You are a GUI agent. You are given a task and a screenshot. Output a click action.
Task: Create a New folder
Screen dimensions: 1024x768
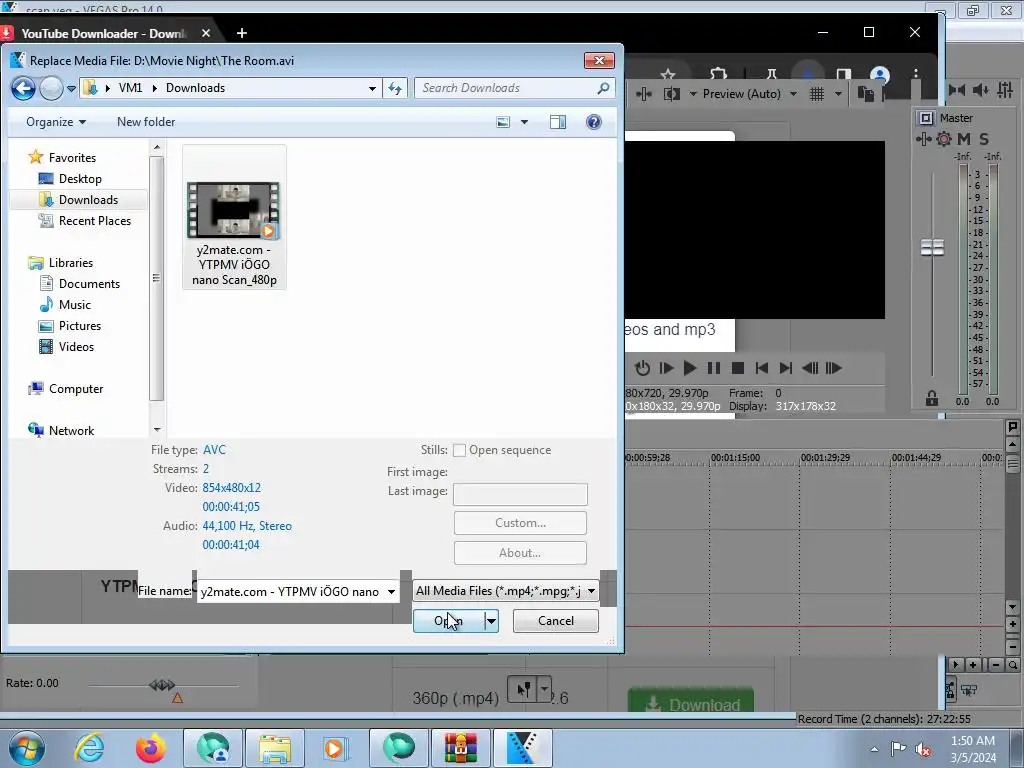[x=146, y=122]
